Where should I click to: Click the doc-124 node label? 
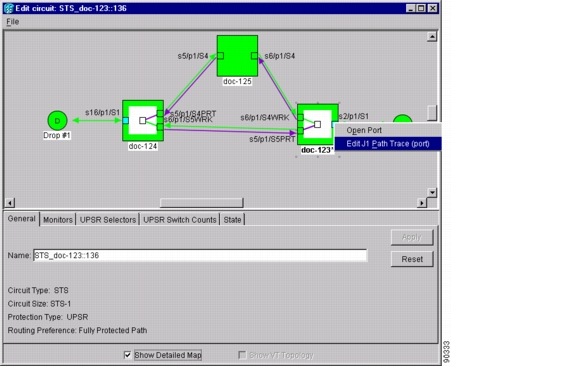(143, 146)
